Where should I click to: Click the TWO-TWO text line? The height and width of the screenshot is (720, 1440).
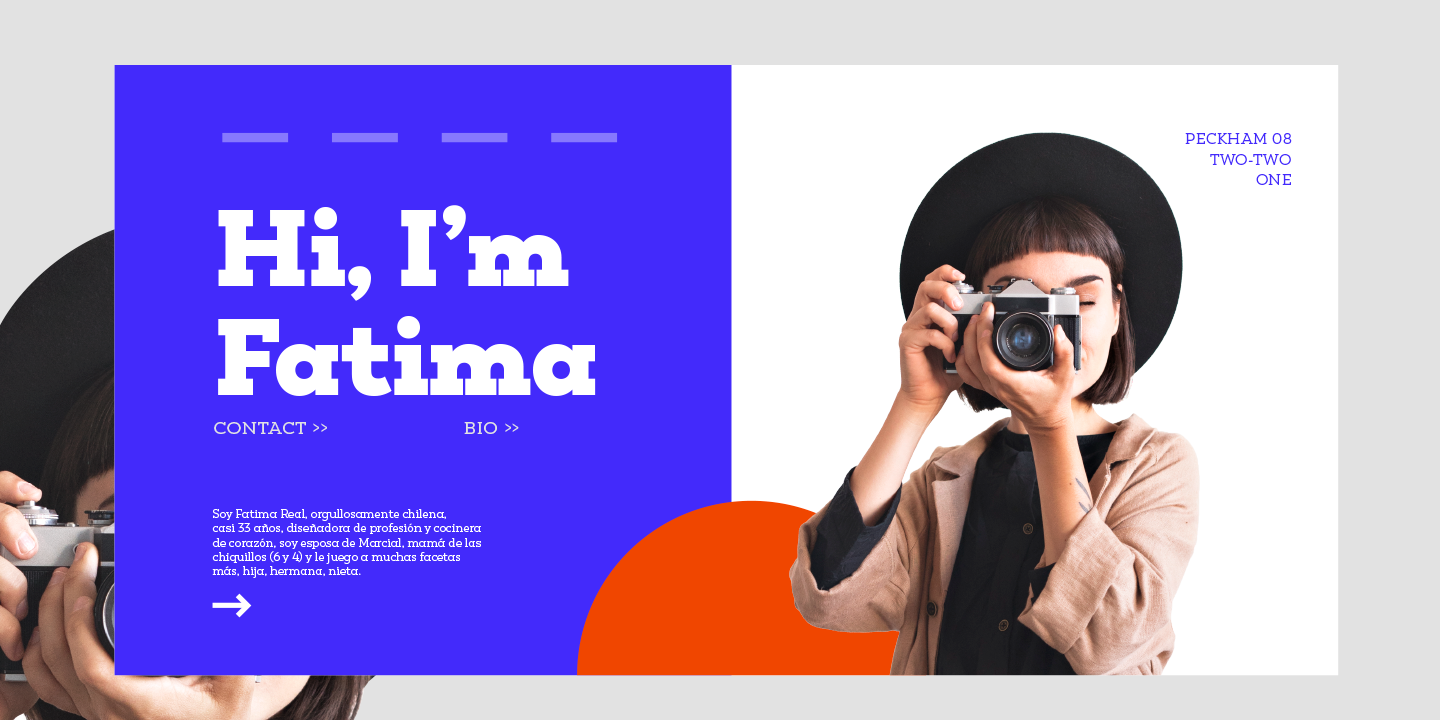point(1250,159)
